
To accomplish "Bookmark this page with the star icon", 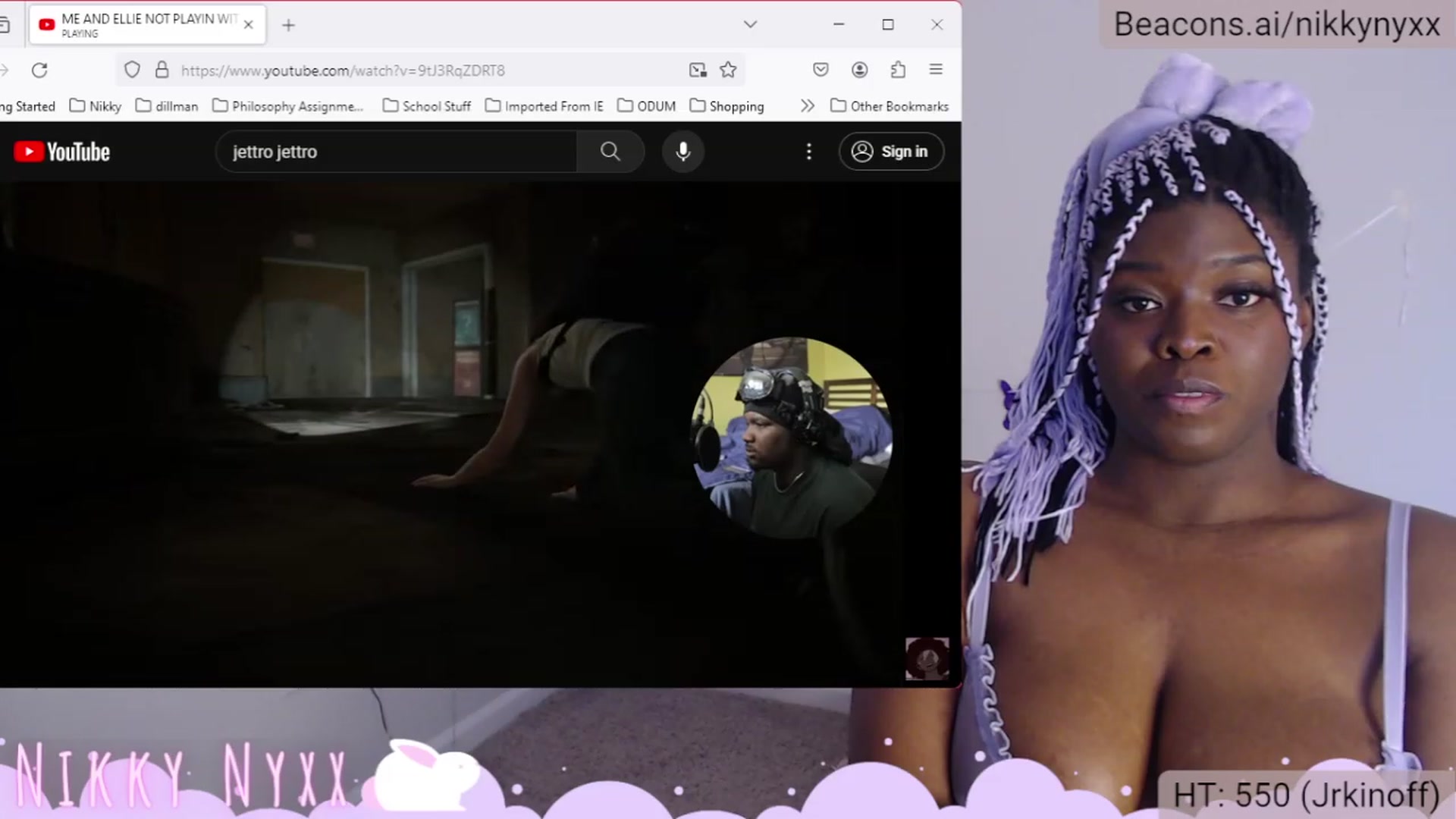I will click(728, 70).
